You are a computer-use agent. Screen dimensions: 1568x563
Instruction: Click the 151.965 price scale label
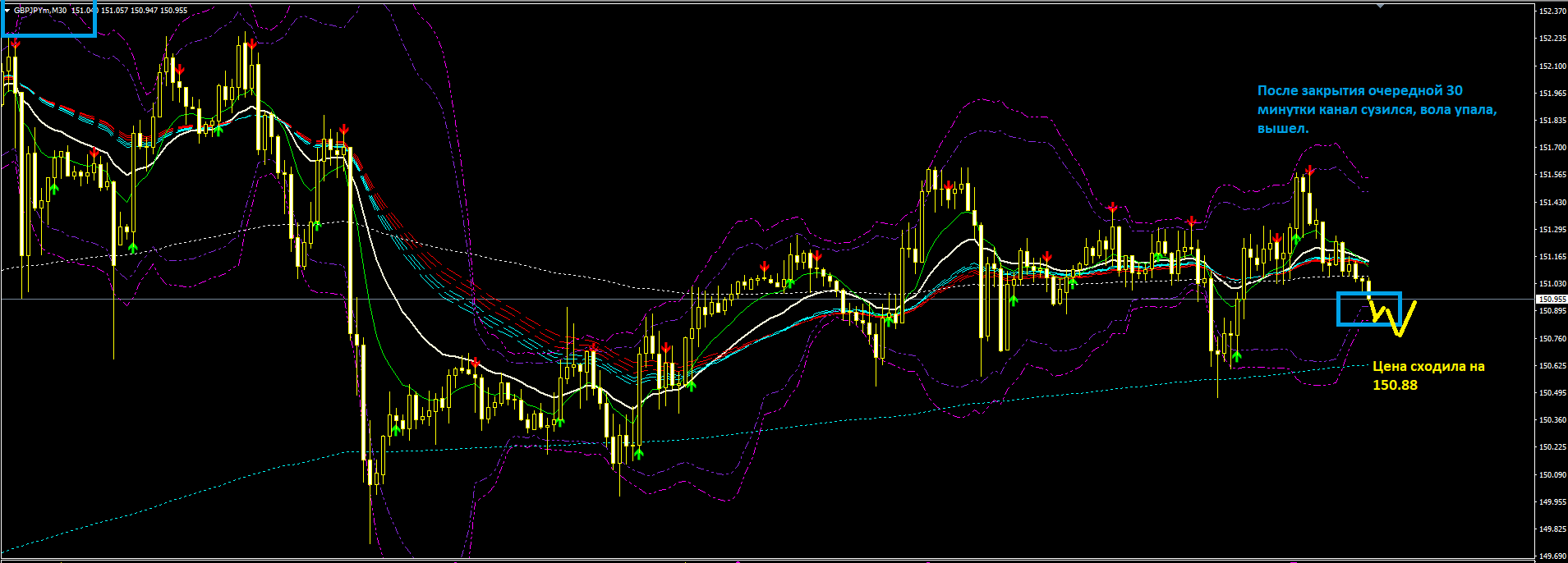[1552, 93]
